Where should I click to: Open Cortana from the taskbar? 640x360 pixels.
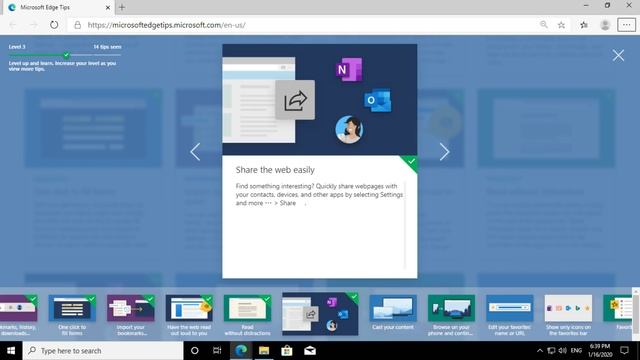click(195, 351)
